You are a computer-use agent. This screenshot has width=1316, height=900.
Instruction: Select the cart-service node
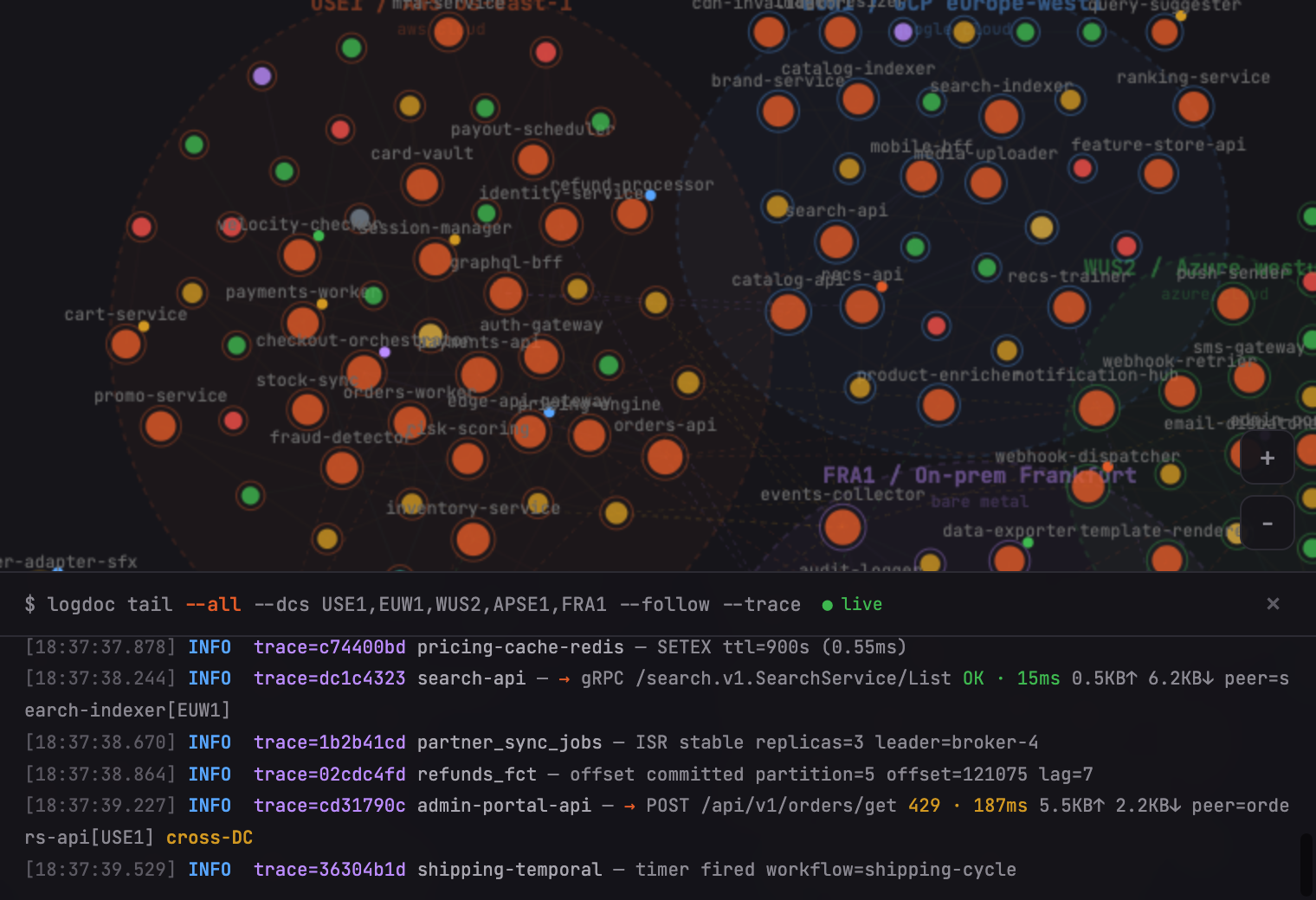126,344
